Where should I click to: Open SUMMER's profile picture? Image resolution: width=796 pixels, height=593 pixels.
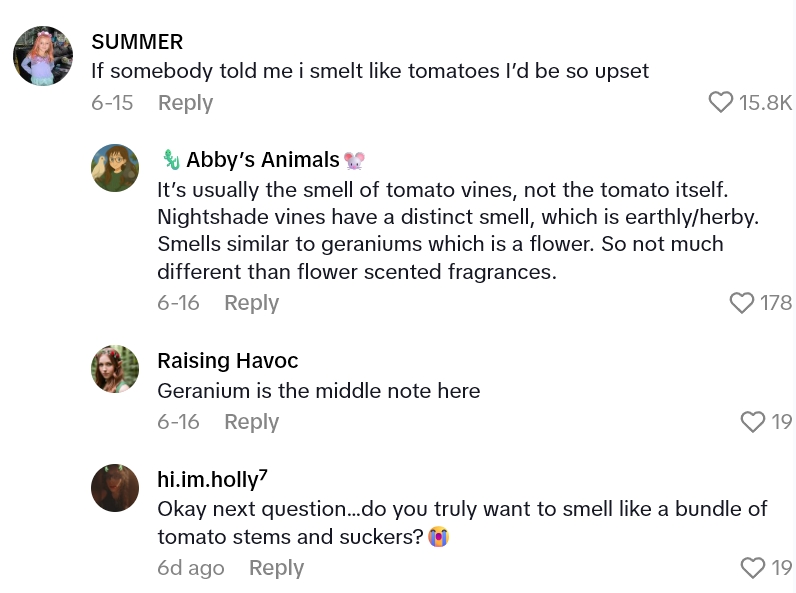(x=42, y=56)
